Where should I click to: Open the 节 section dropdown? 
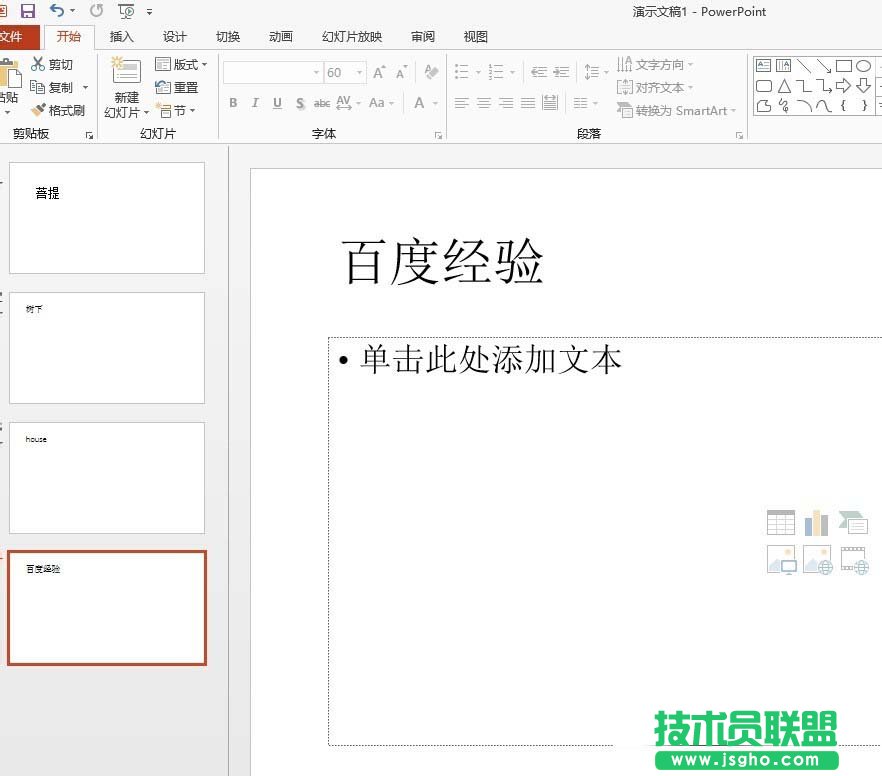point(176,110)
